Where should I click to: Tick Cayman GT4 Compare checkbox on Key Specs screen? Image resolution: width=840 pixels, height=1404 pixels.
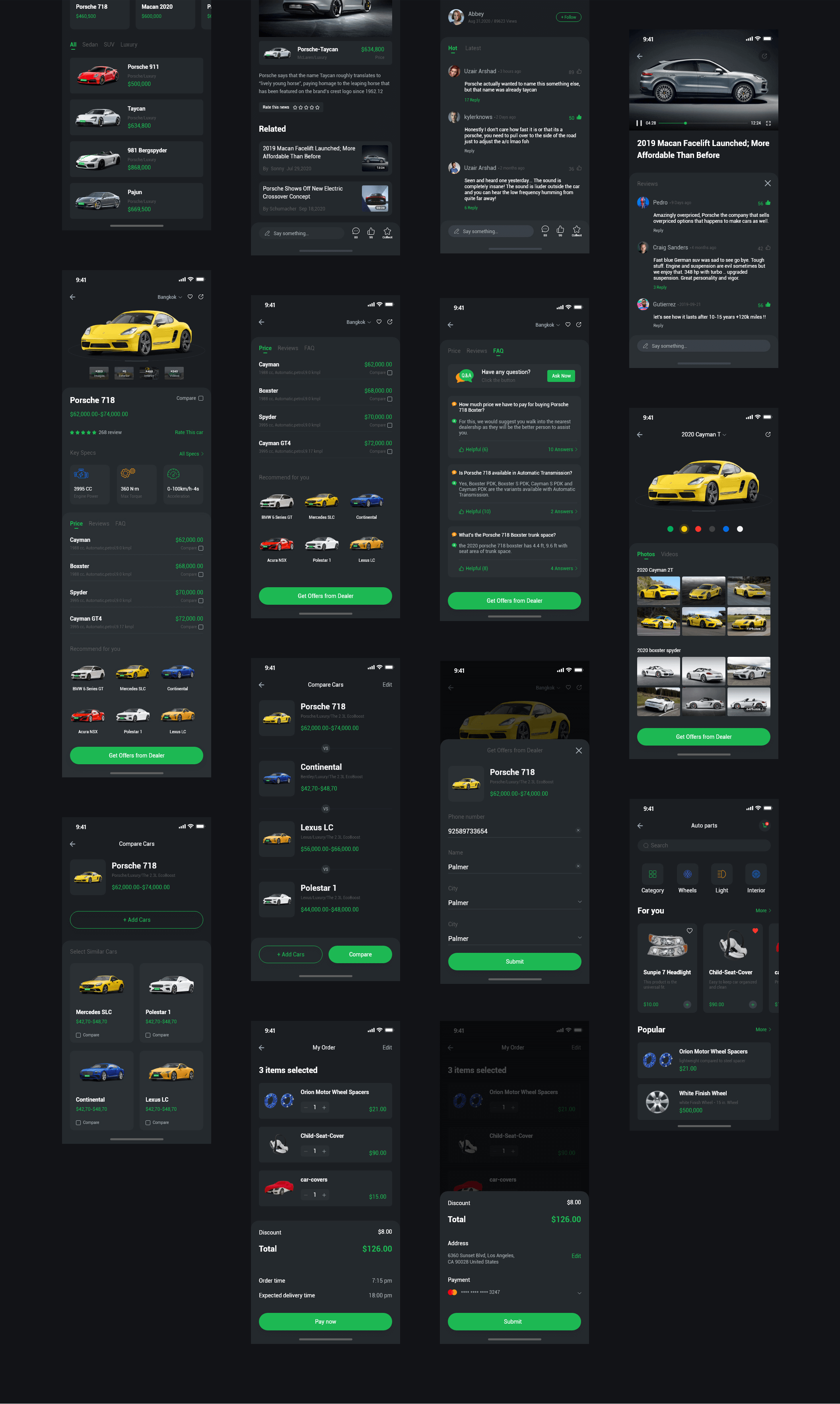point(201,627)
